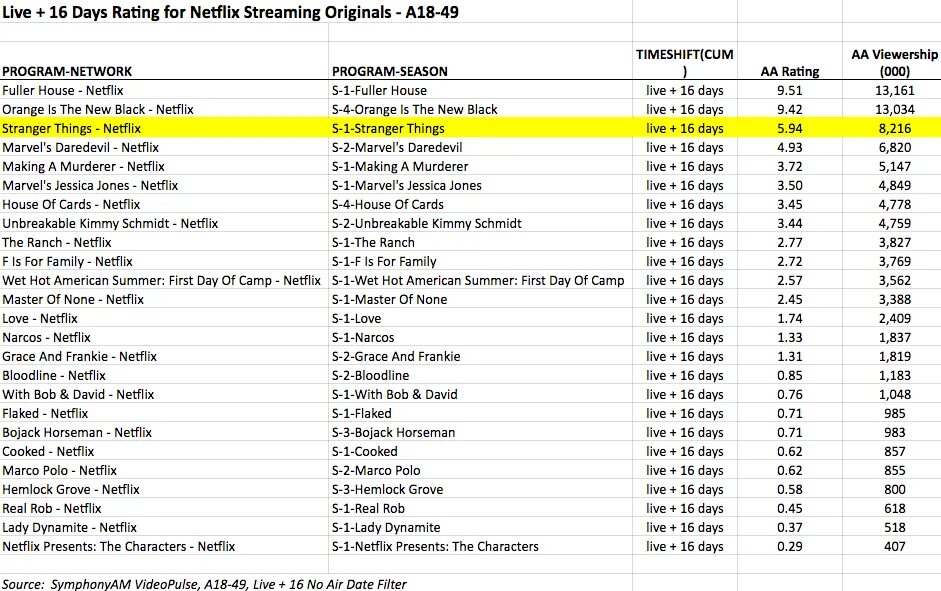Viewport: 941px width, 591px height.
Task: Select the SymphonyAM VideoPulse source note
Action: [x=204, y=584]
